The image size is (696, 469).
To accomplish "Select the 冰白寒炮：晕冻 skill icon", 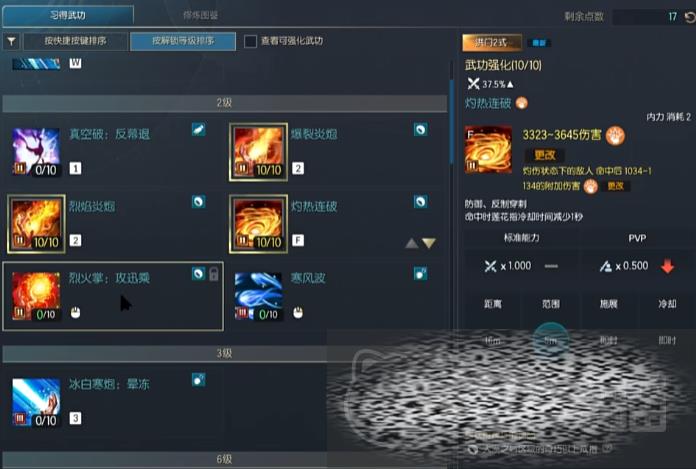I will (x=36, y=402).
